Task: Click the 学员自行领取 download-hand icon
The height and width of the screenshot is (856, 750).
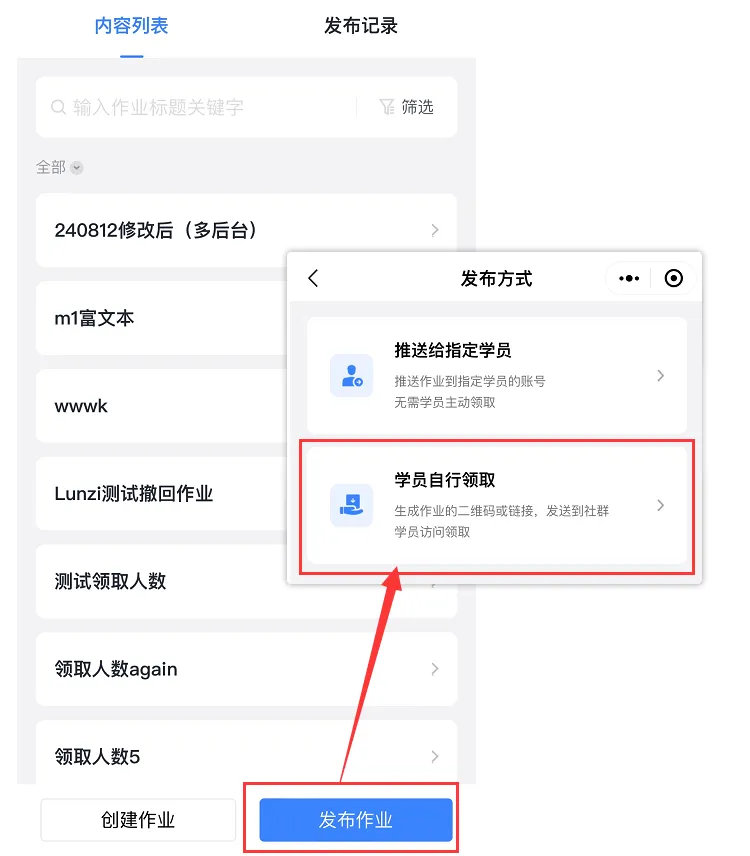Action: [352, 505]
